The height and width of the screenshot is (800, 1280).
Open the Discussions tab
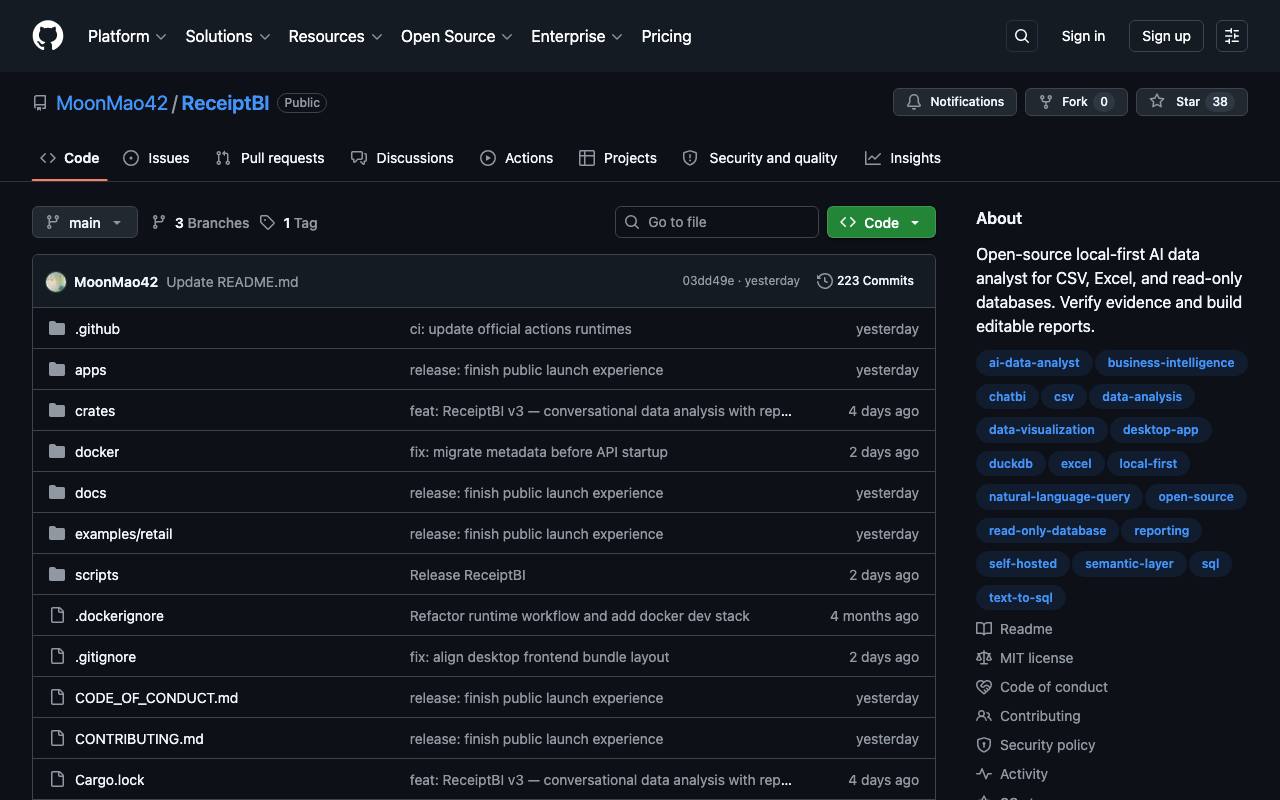(x=402, y=158)
